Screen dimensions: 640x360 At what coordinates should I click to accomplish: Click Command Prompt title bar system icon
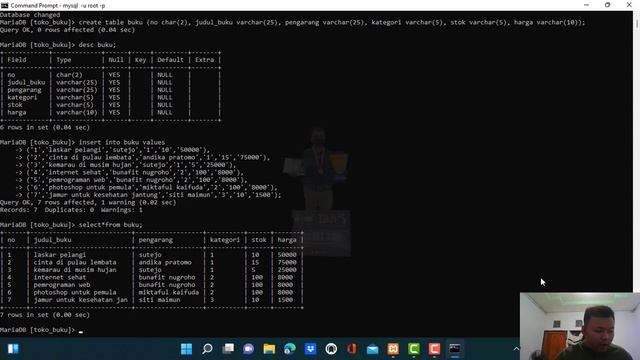[x=4, y=5]
